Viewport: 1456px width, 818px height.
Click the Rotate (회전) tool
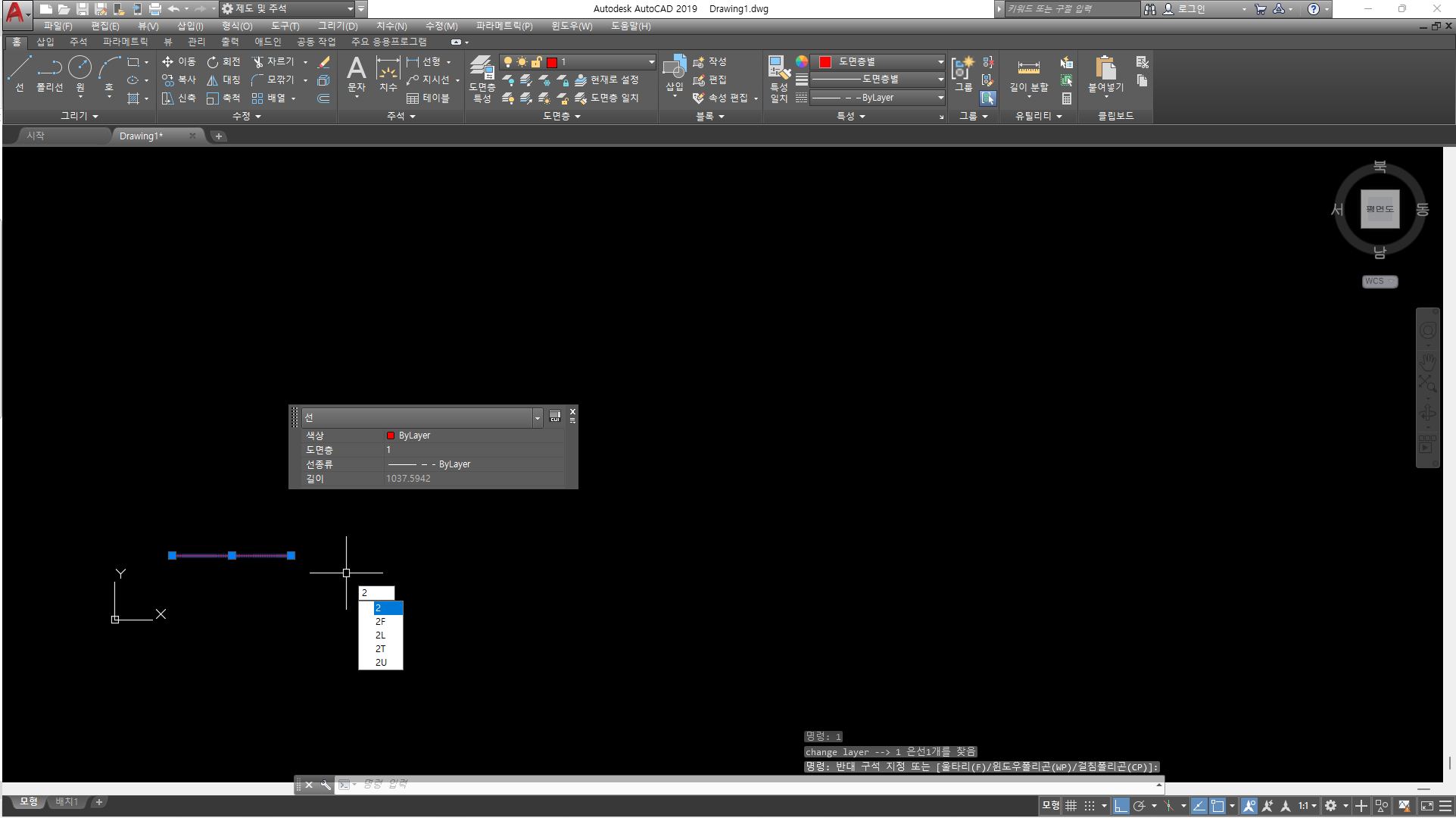click(223, 61)
